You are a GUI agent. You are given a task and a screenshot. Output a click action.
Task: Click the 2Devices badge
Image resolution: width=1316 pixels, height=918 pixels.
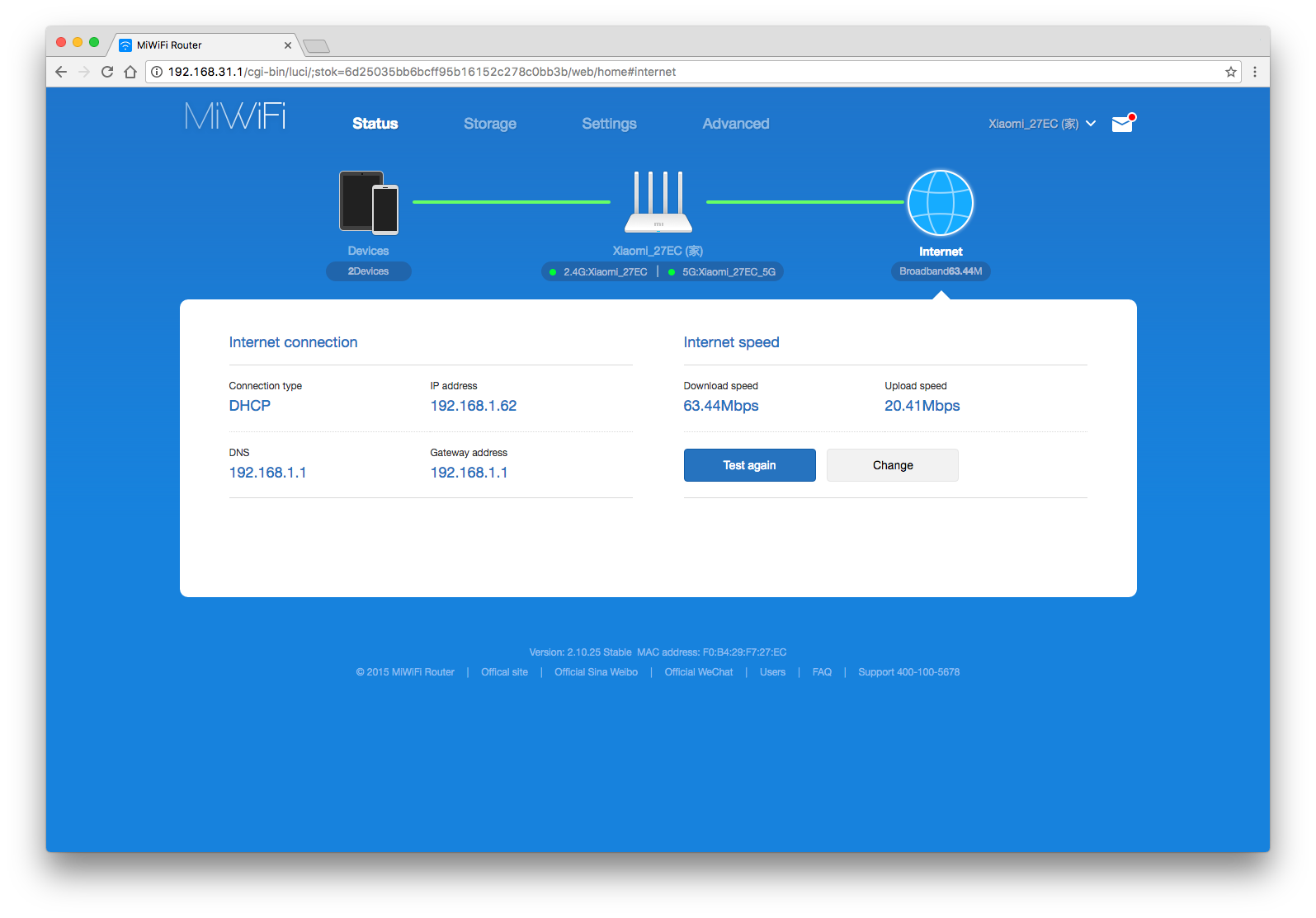(369, 271)
